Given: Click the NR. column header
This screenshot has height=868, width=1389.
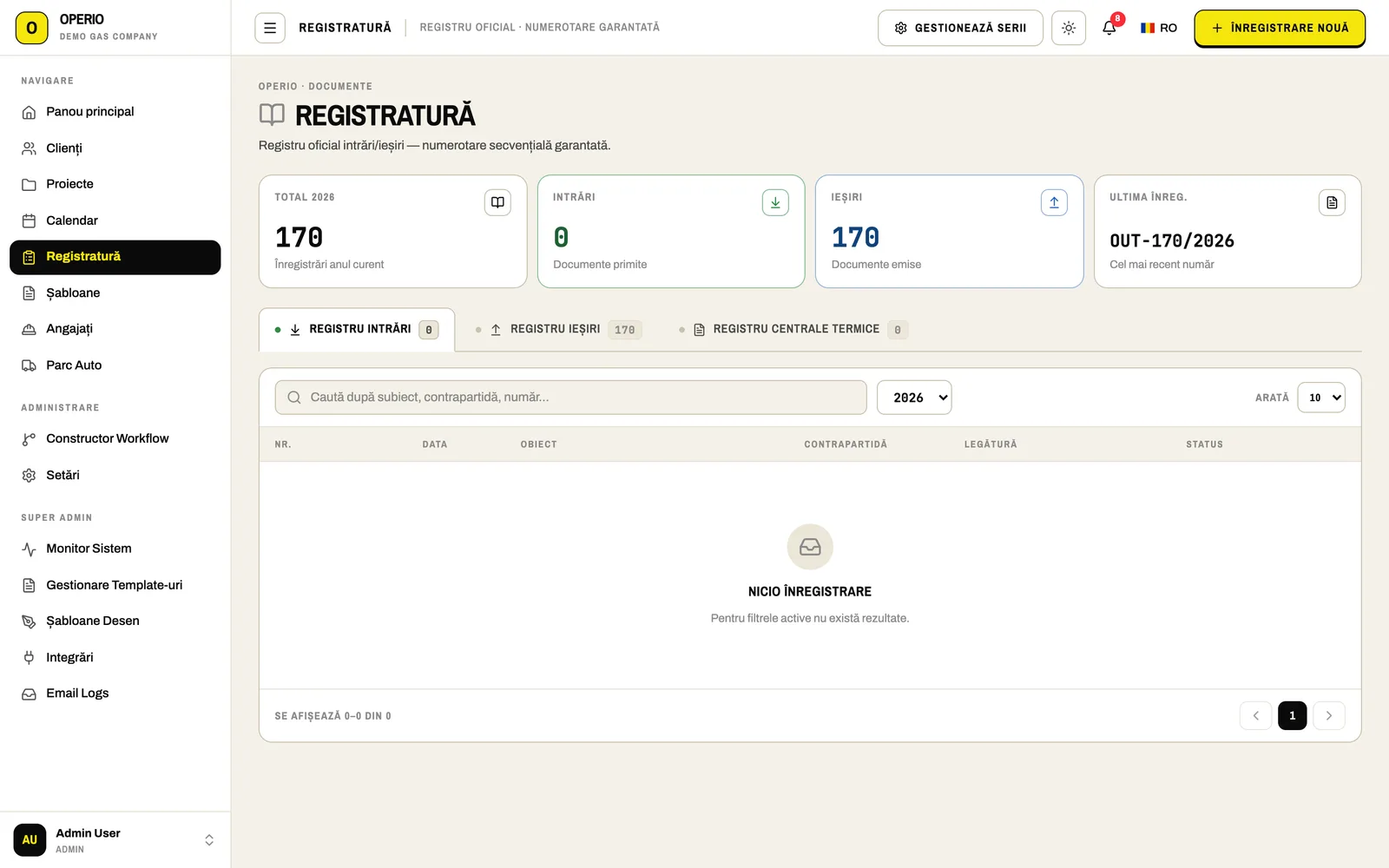Looking at the screenshot, I should point(283,444).
